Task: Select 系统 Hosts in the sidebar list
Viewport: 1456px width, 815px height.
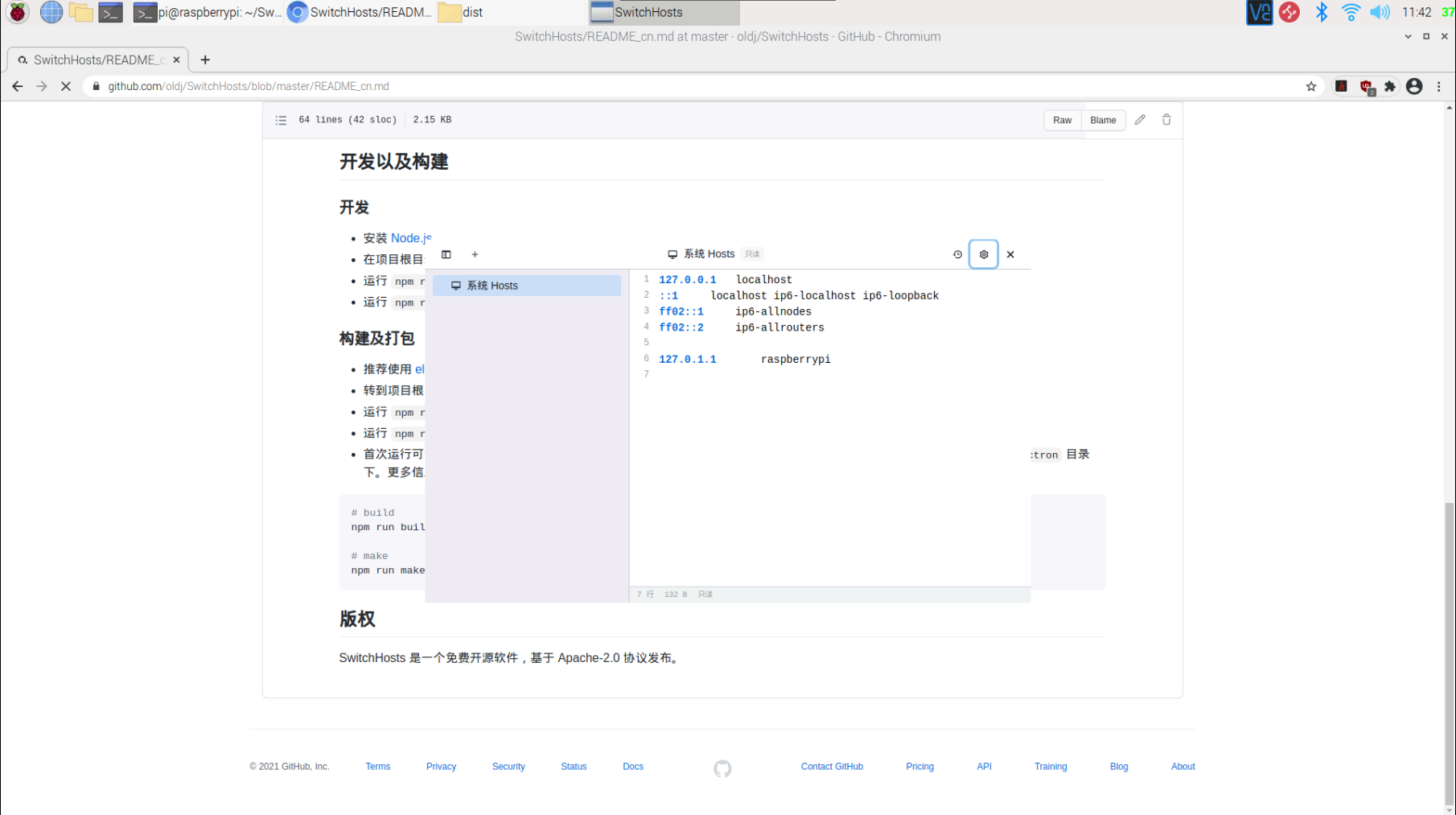Action: click(527, 286)
